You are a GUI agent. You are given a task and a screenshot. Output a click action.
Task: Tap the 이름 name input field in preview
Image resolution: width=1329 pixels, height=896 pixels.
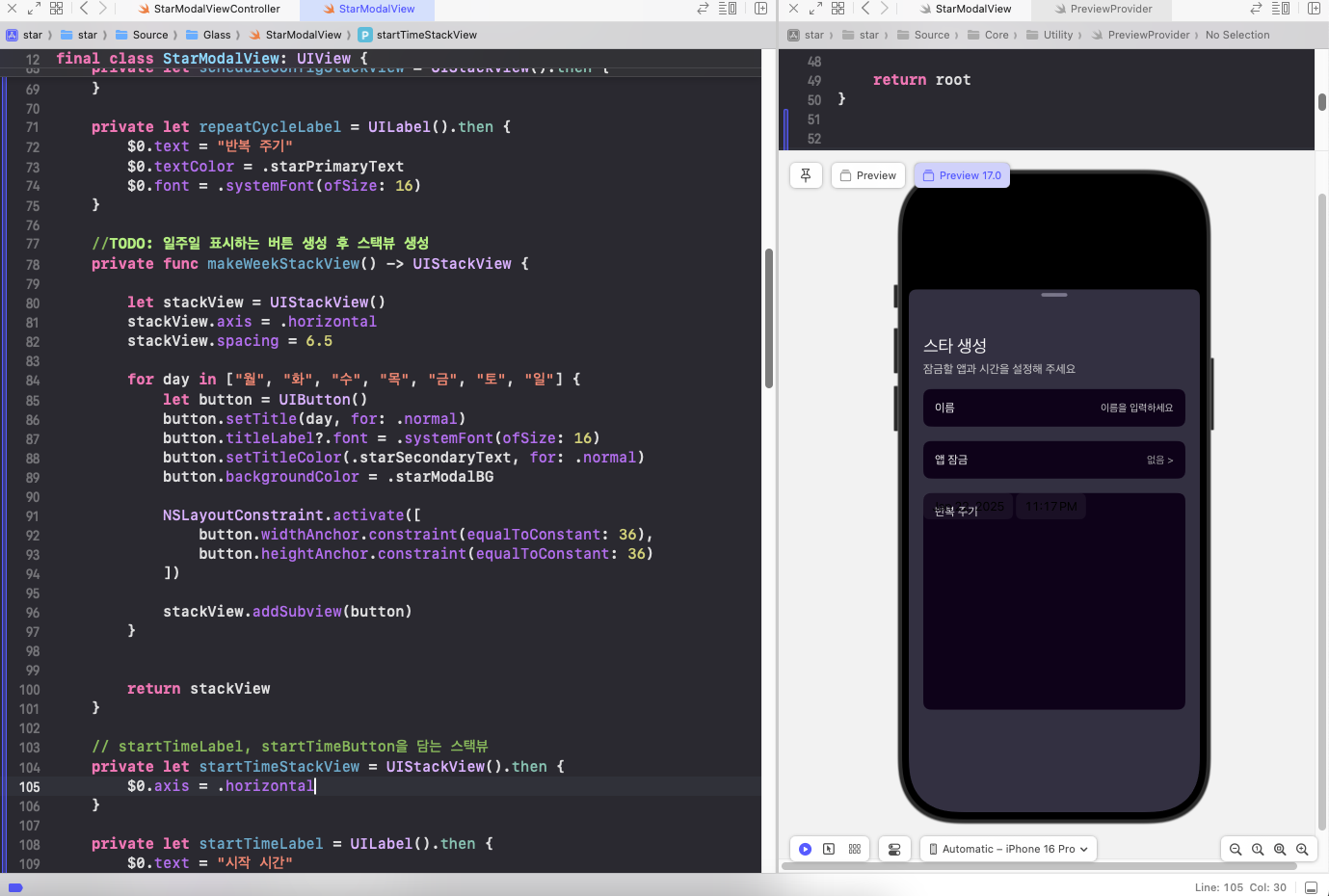[x=1053, y=408]
